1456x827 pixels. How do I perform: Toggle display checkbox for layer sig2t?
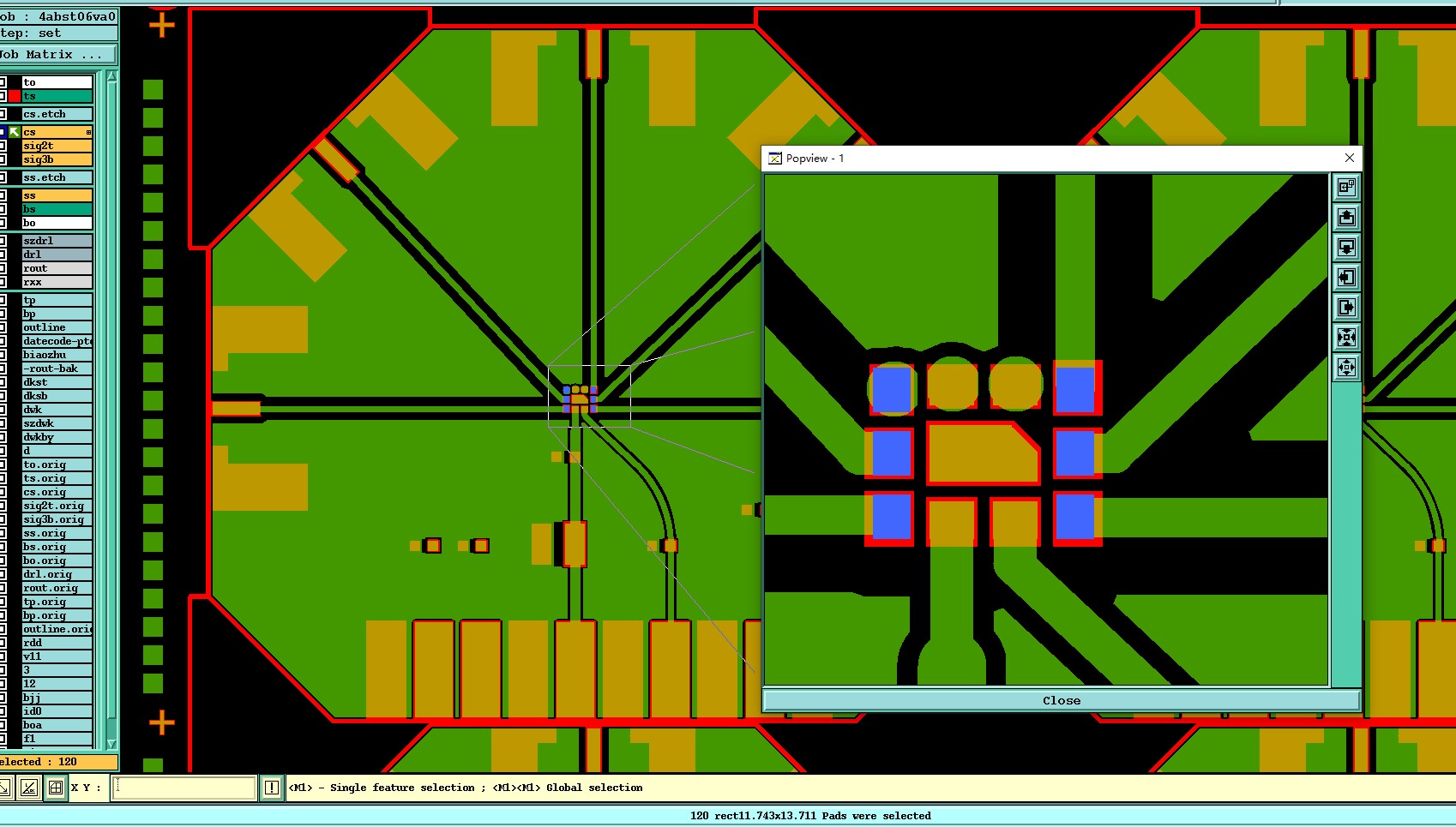[x=3, y=146]
